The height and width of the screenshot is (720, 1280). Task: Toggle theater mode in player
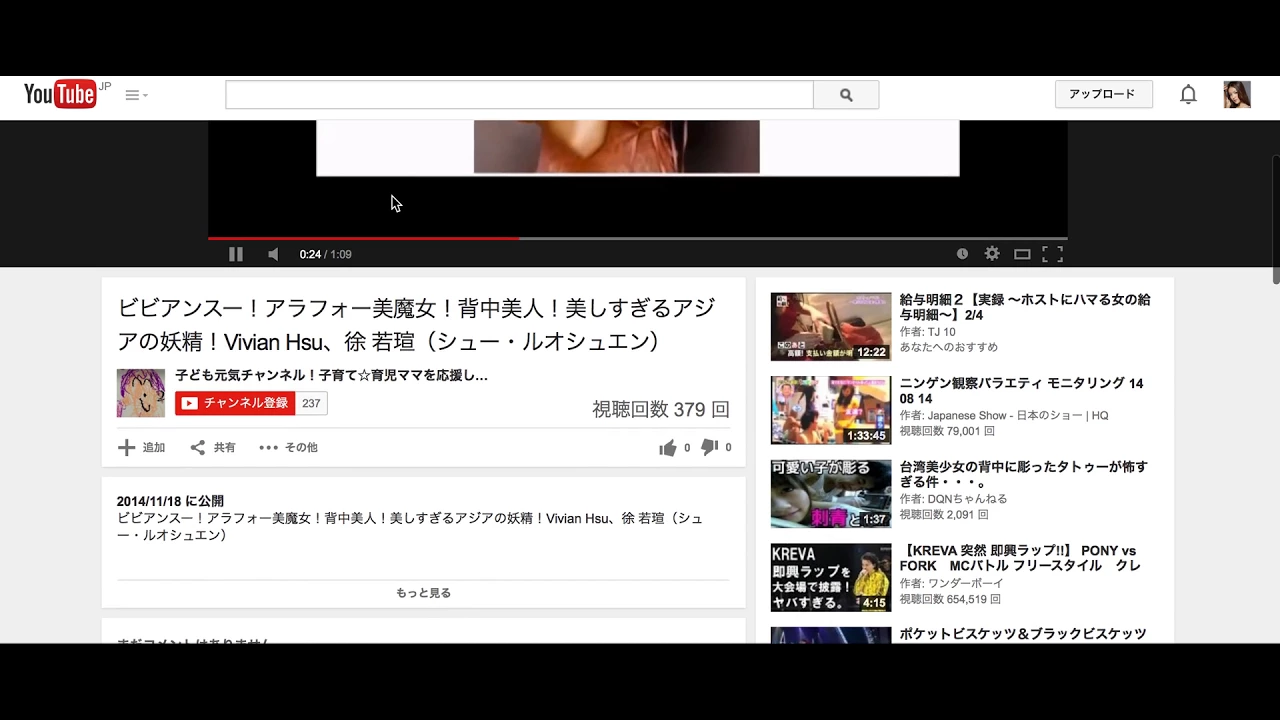[x=1022, y=254]
